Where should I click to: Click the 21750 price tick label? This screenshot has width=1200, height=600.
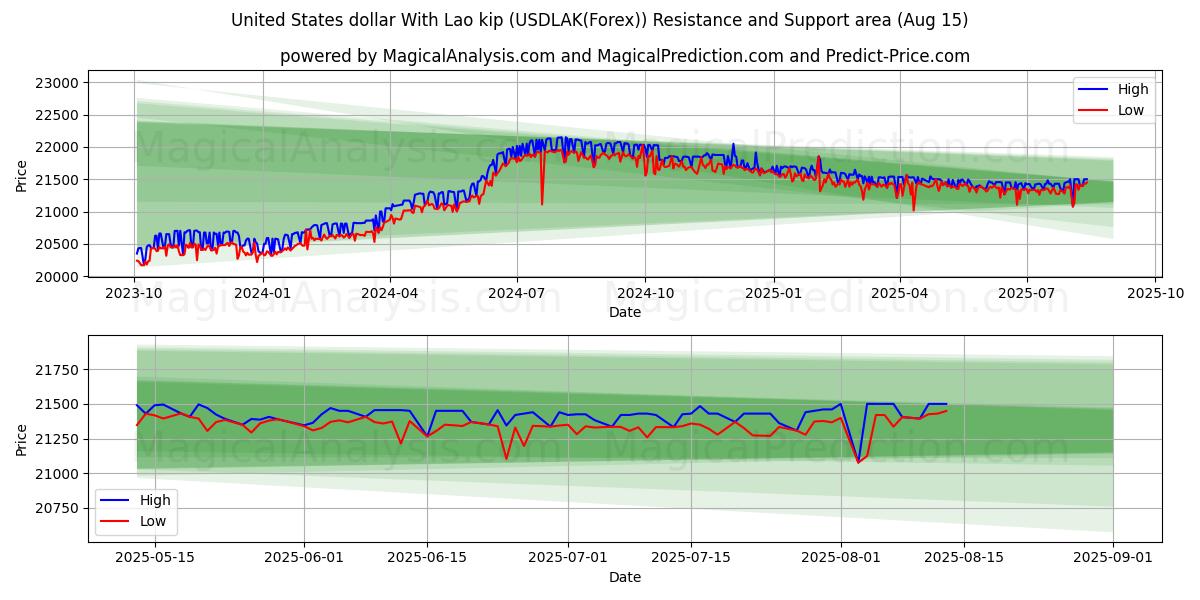pyautogui.click(x=56, y=370)
